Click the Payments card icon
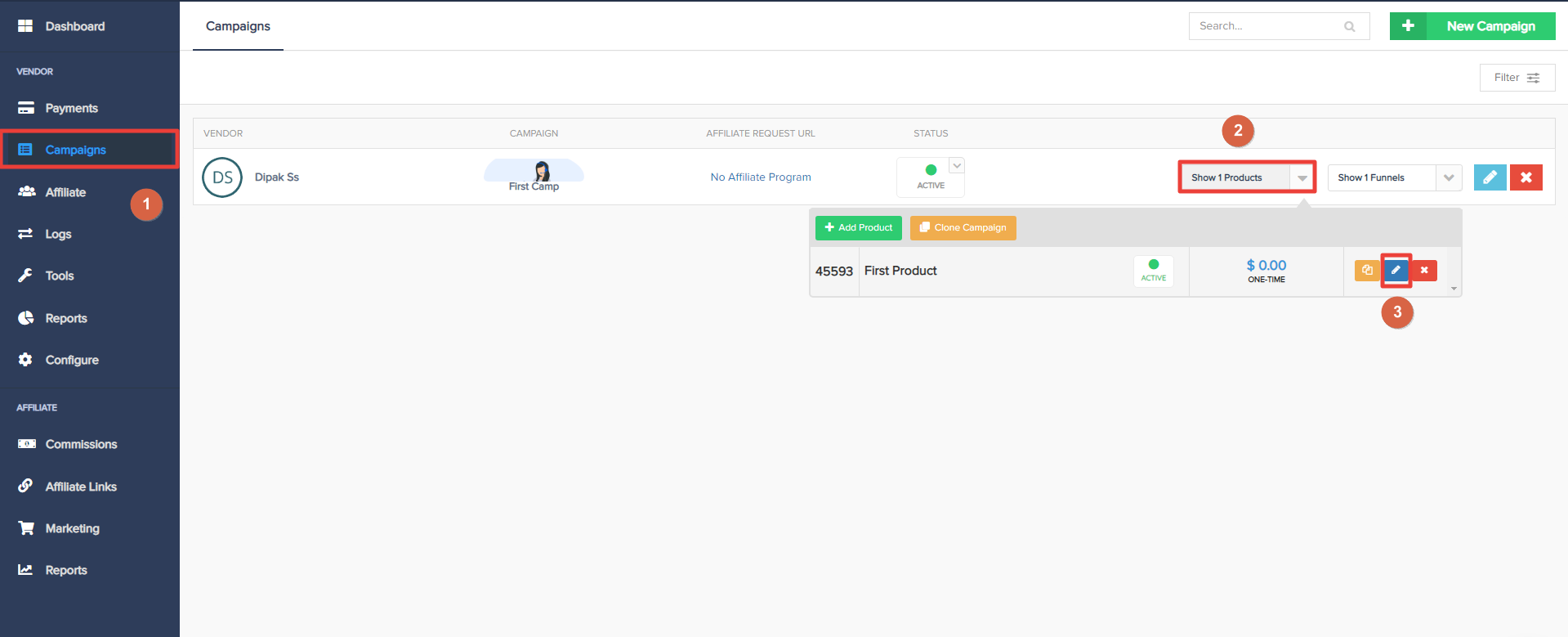 pyautogui.click(x=26, y=108)
